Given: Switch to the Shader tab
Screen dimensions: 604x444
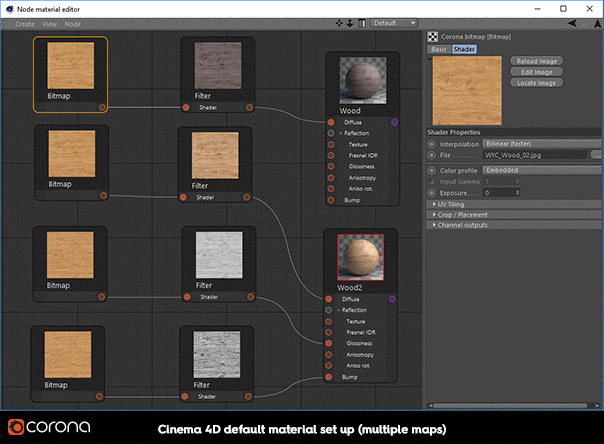Looking at the screenshot, I should tap(464, 49).
